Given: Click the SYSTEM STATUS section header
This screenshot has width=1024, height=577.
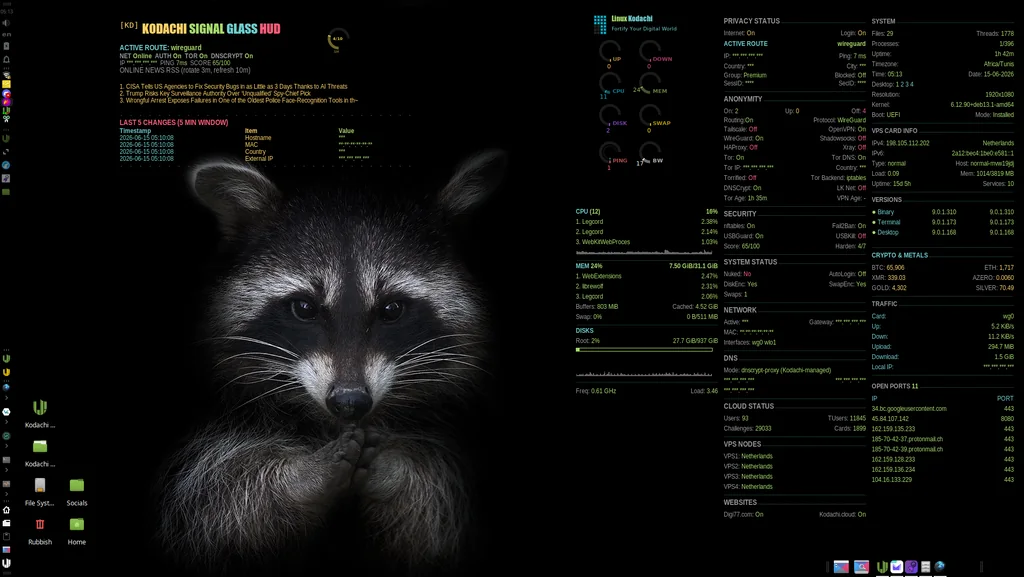Looking at the screenshot, I should (x=750, y=262).
